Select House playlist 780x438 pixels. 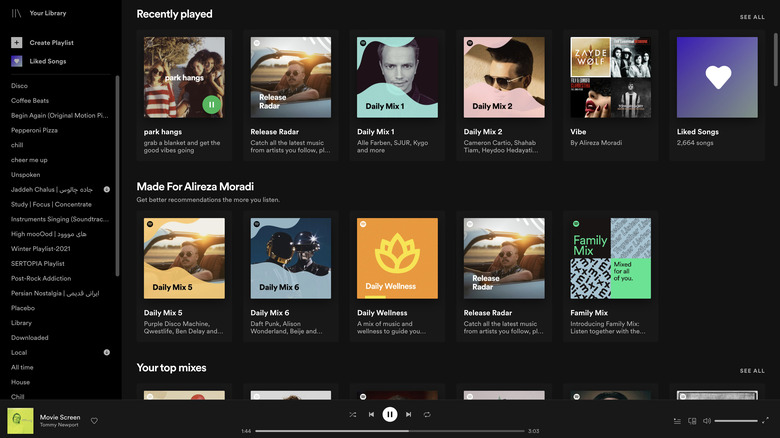[20, 382]
